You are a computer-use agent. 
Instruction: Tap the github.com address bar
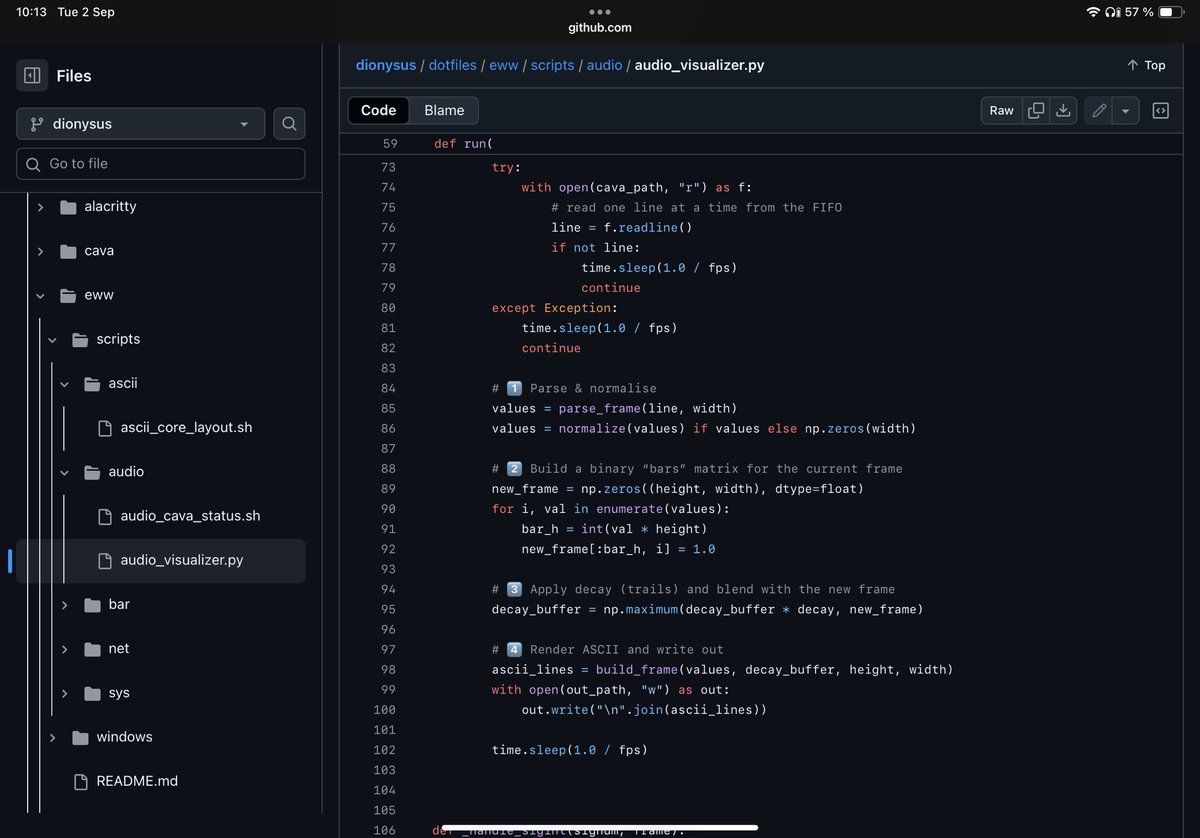coord(600,28)
